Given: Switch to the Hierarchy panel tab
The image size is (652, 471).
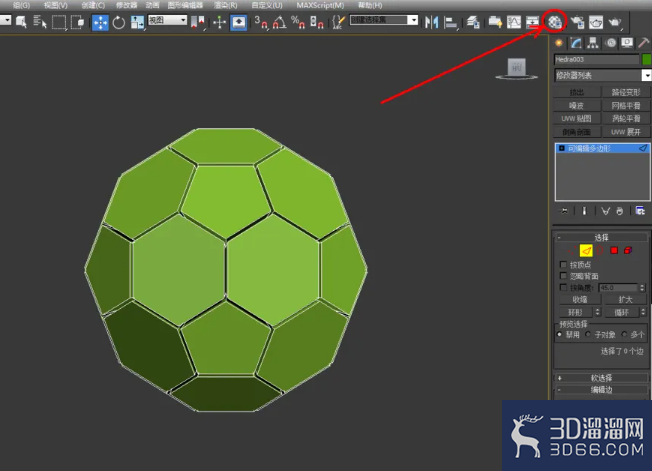Looking at the screenshot, I should (x=593, y=43).
